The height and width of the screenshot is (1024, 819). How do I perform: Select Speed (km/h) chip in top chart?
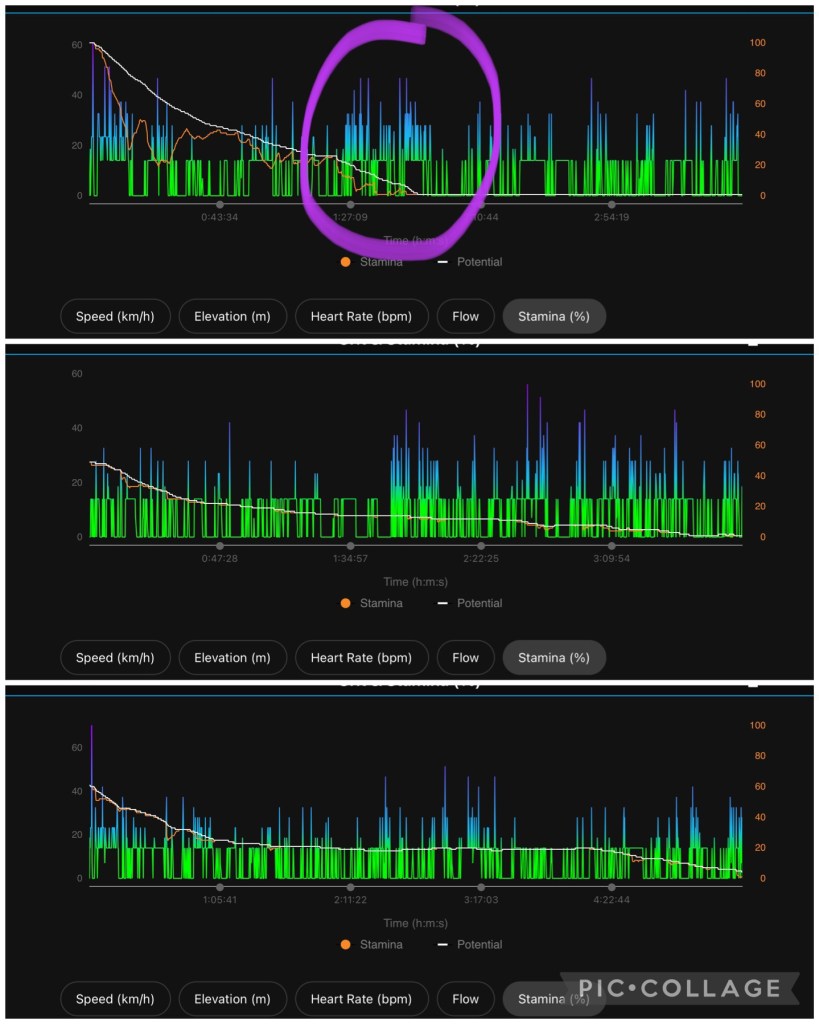(115, 317)
